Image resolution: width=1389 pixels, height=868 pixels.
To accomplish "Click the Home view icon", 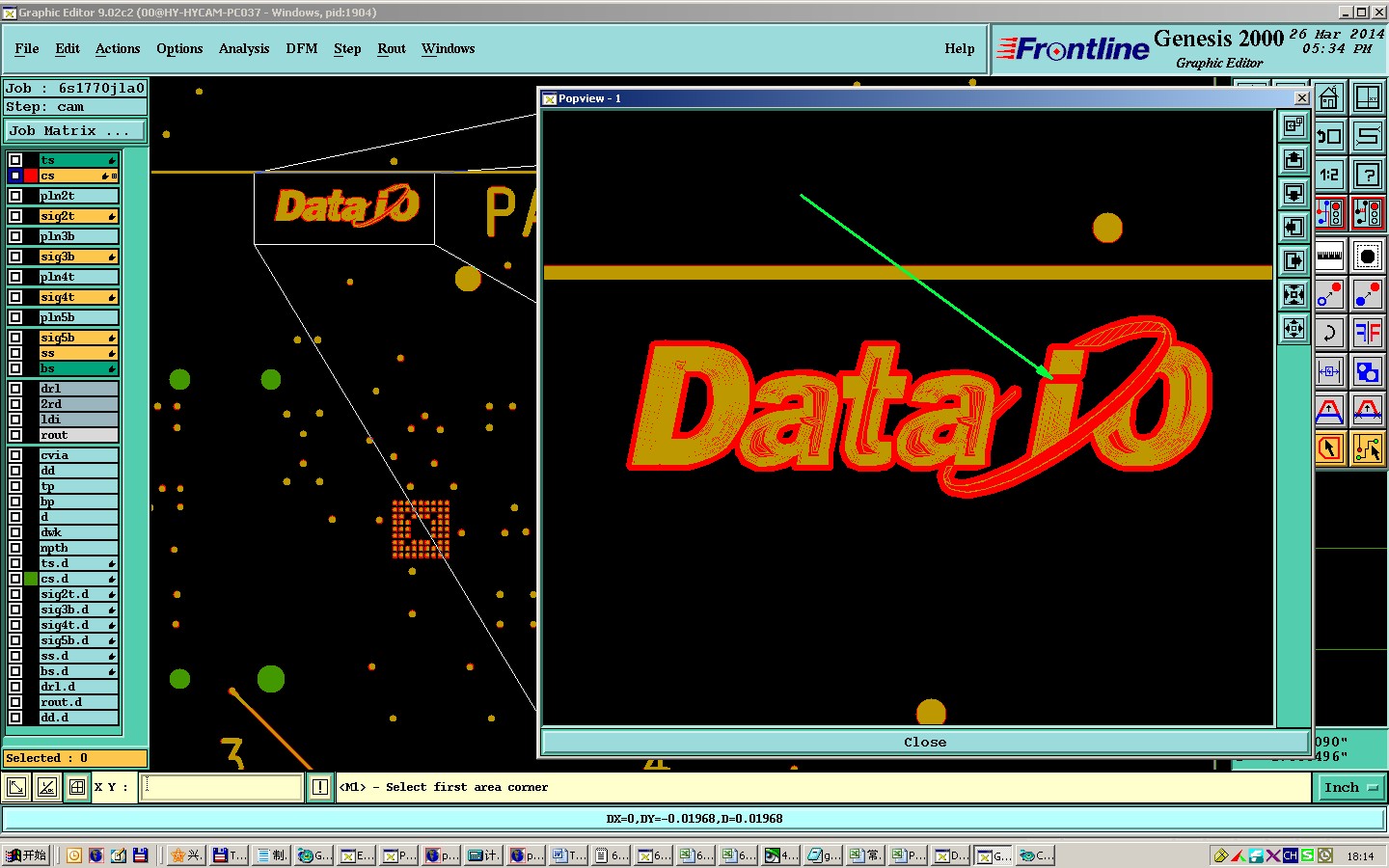I will (x=1329, y=97).
